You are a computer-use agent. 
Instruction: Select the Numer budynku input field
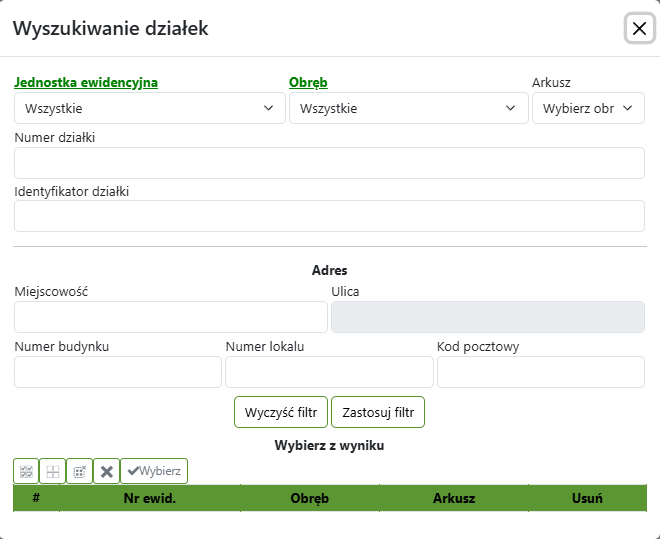118,372
